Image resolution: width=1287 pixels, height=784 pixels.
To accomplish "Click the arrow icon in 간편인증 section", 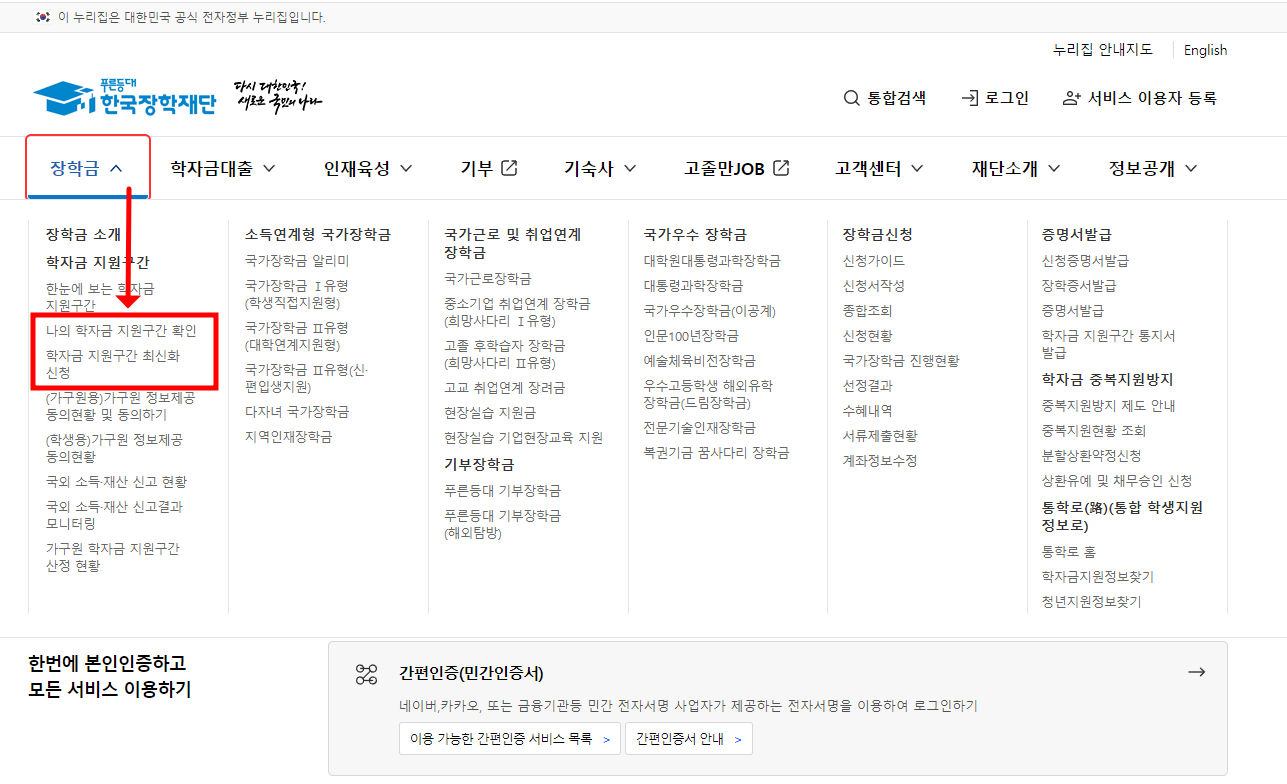I will [x=1197, y=671].
